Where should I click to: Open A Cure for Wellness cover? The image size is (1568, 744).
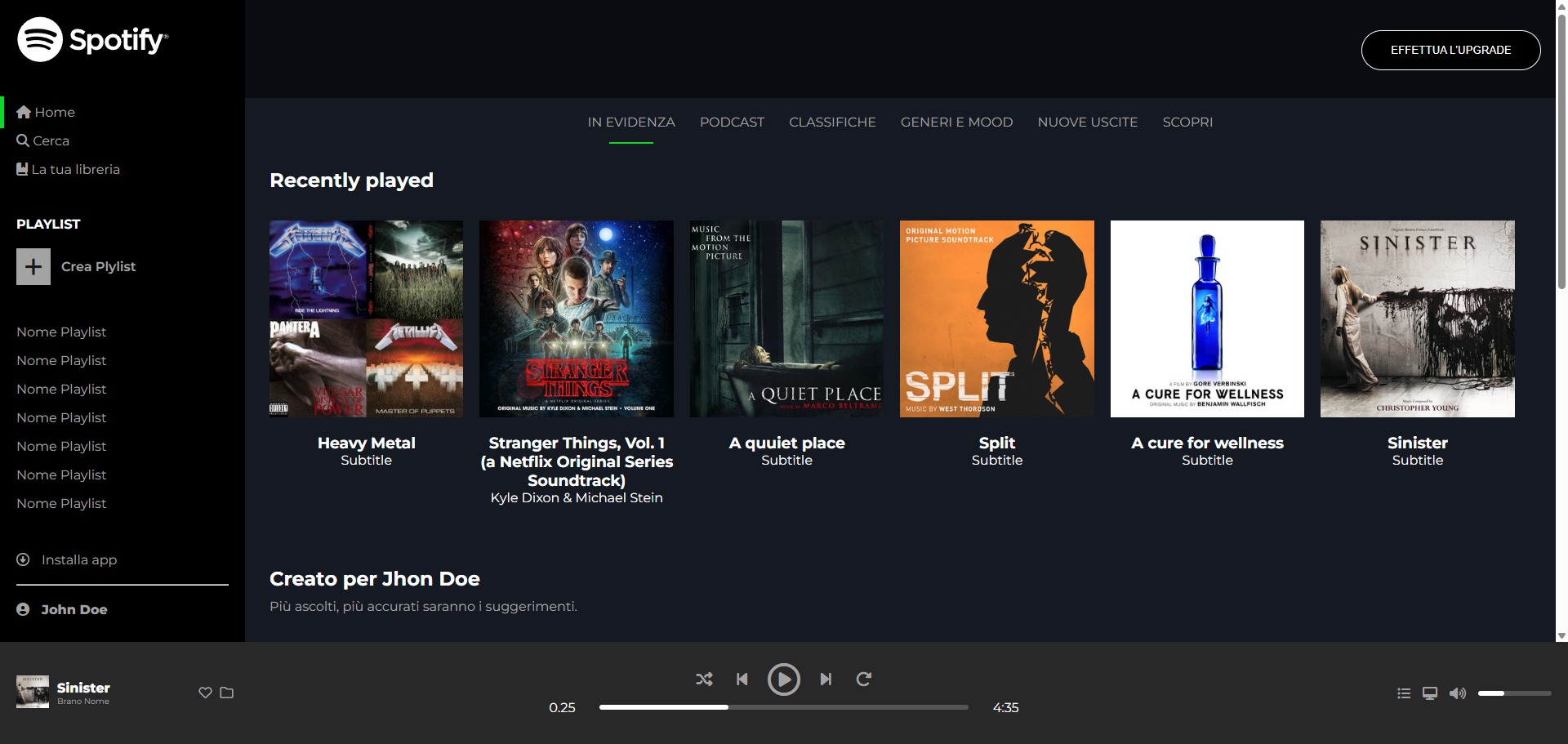(1207, 319)
